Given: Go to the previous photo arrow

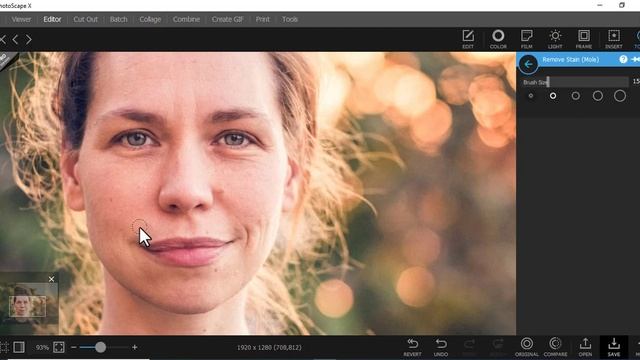Looking at the screenshot, I should [15, 40].
